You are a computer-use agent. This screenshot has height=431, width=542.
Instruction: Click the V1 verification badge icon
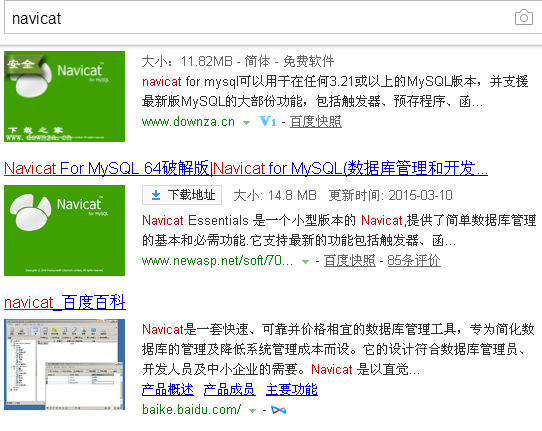[268, 122]
